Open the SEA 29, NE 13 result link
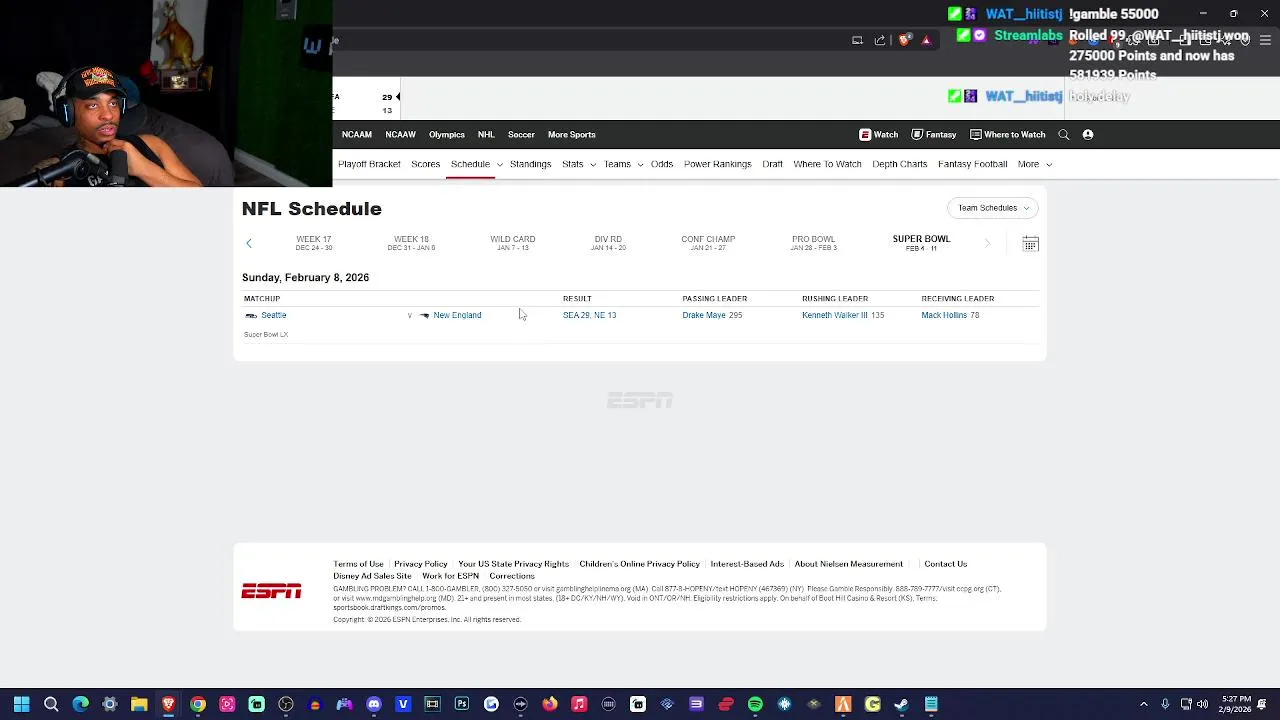 tap(589, 315)
